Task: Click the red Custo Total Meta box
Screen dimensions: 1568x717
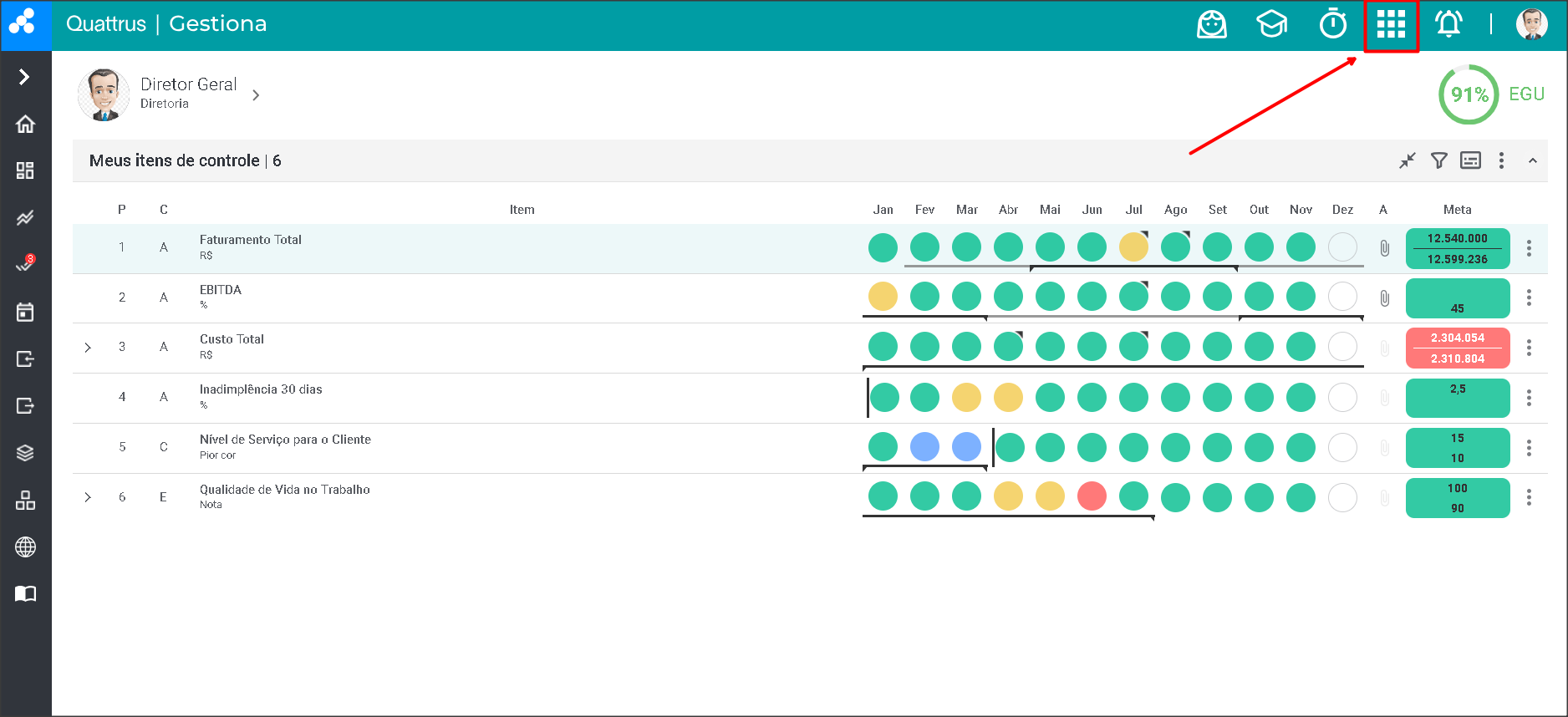Action: coord(1457,348)
